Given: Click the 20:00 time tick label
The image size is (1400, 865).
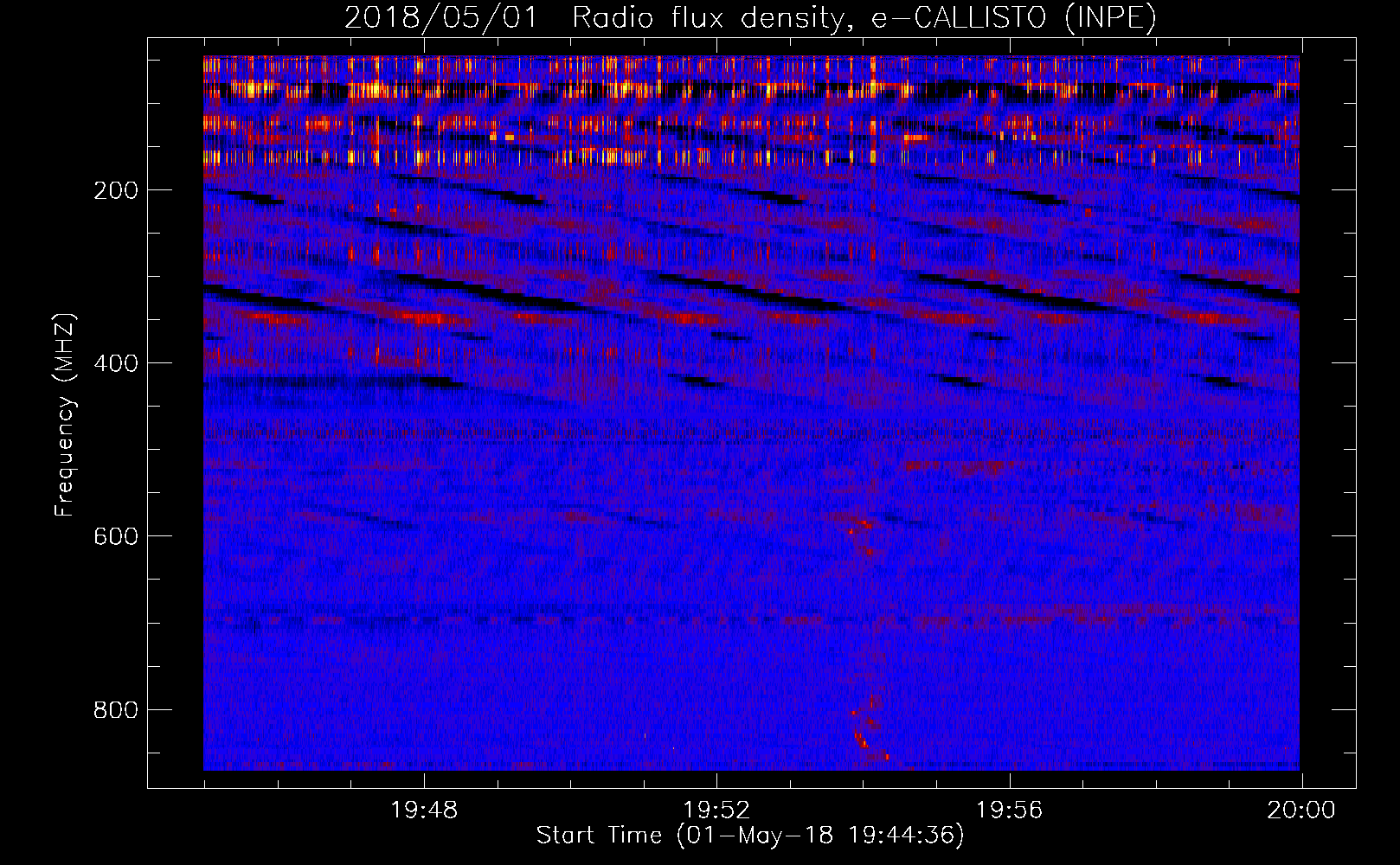Looking at the screenshot, I should pyautogui.click(x=1302, y=811).
